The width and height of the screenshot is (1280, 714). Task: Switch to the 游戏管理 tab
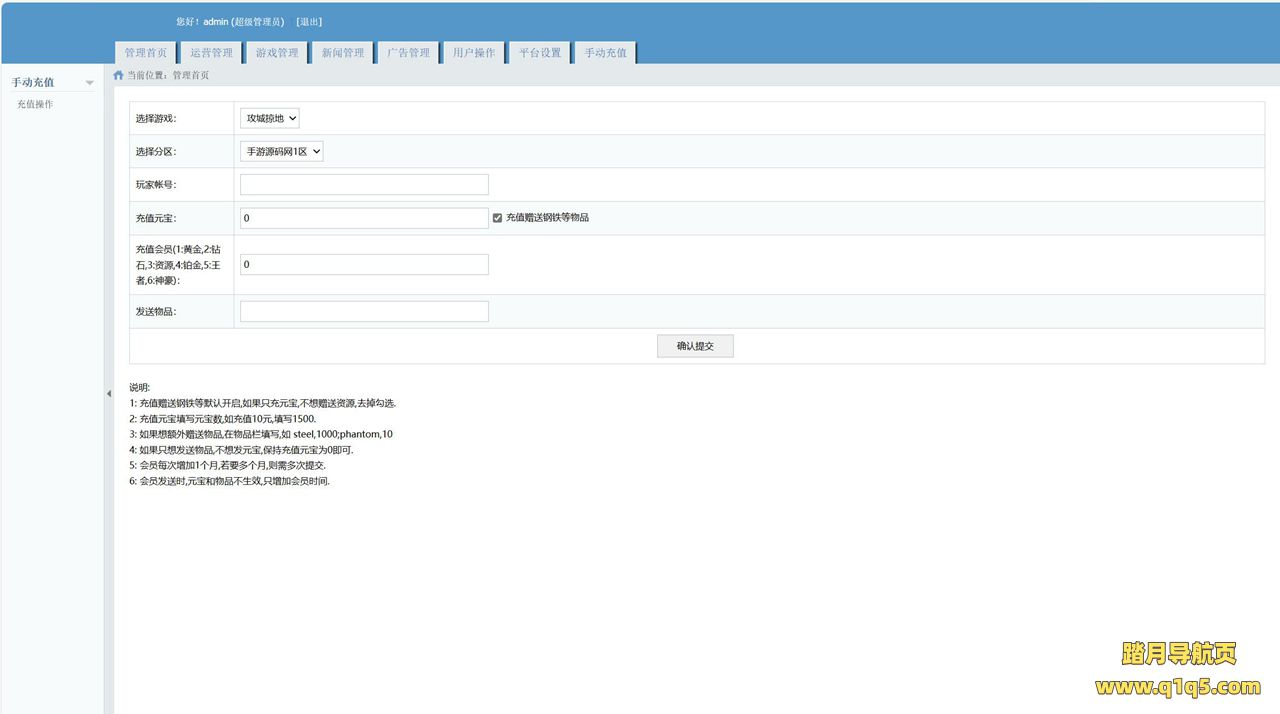click(277, 53)
